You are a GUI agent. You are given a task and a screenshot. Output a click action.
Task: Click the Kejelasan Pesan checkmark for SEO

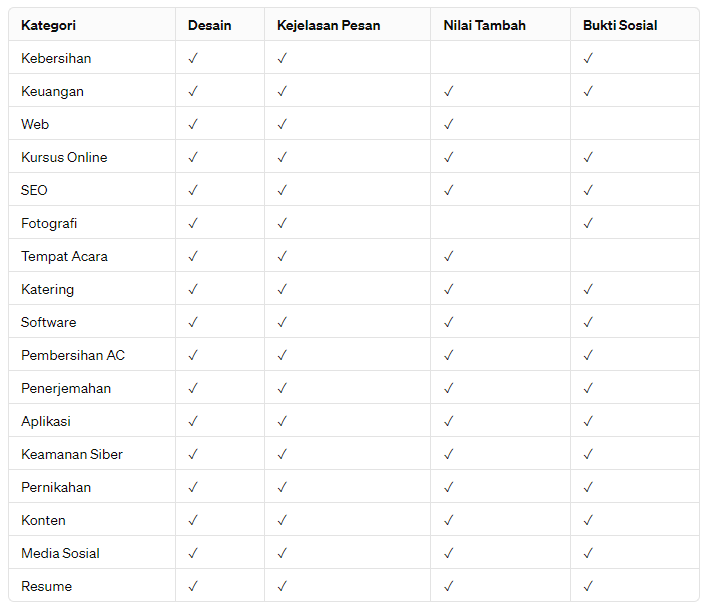(x=282, y=190)
